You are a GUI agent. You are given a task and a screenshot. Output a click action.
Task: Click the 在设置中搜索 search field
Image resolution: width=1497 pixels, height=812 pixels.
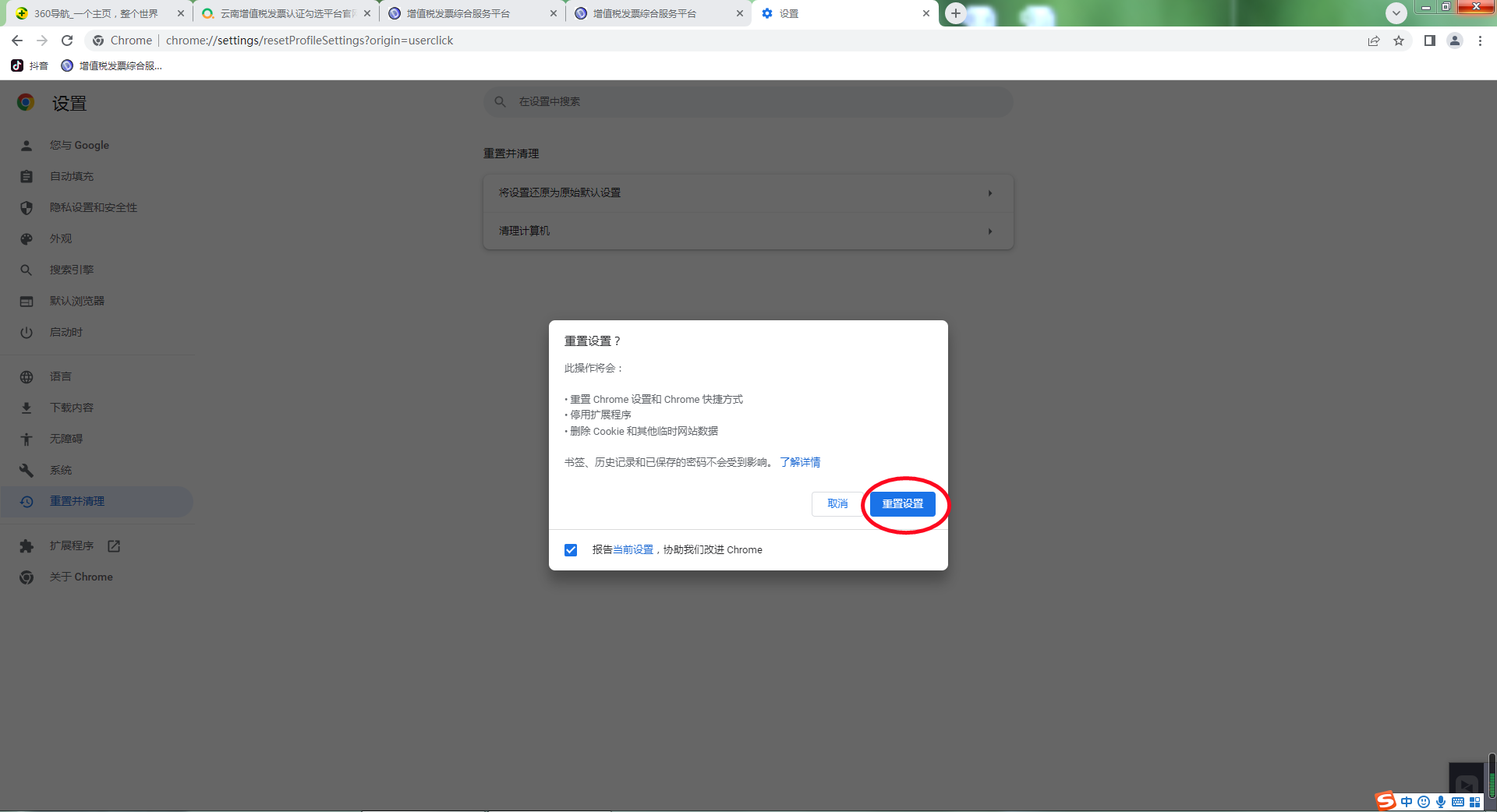pos(748,101)
